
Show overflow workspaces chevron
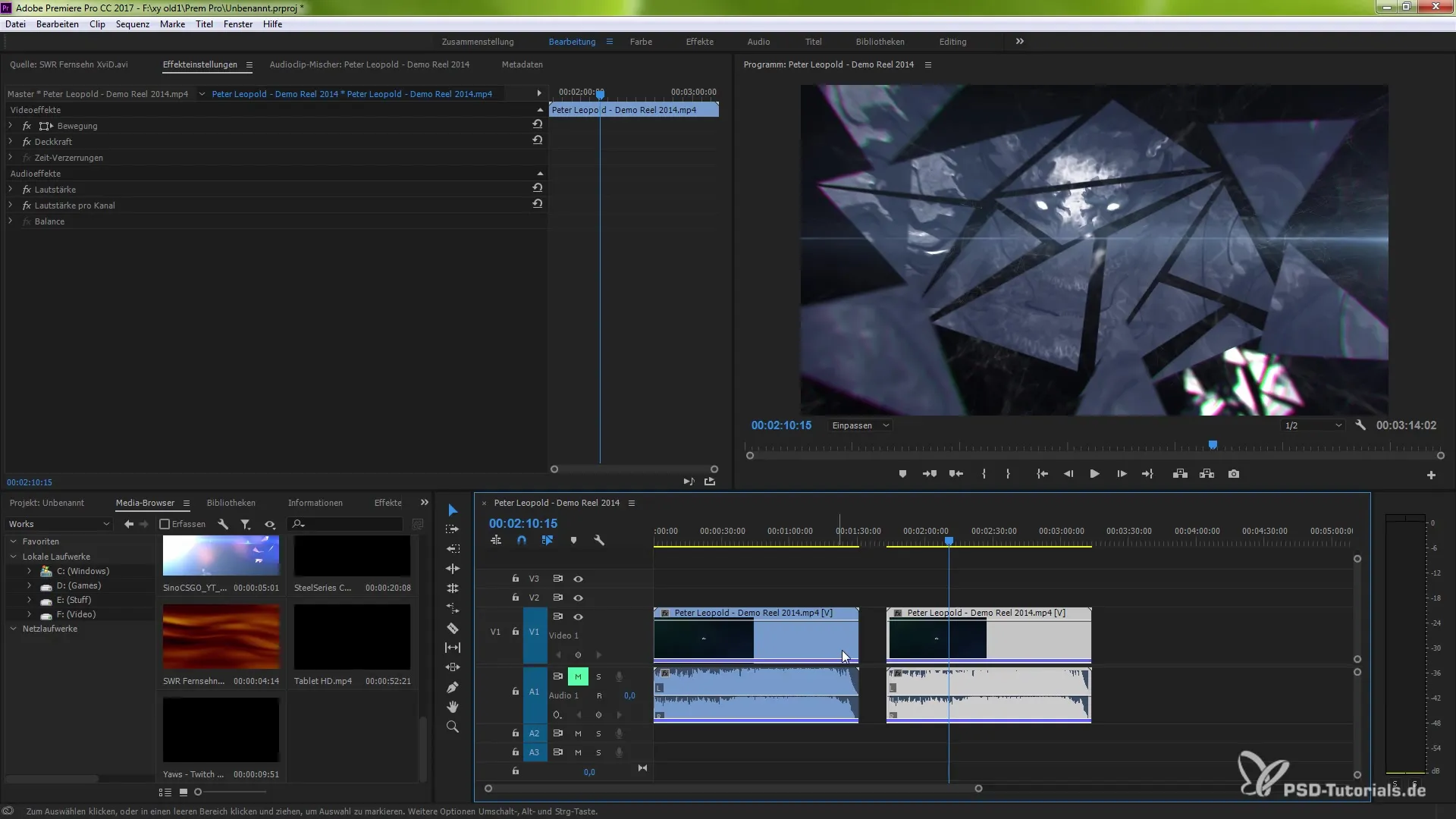[1020, 42]
